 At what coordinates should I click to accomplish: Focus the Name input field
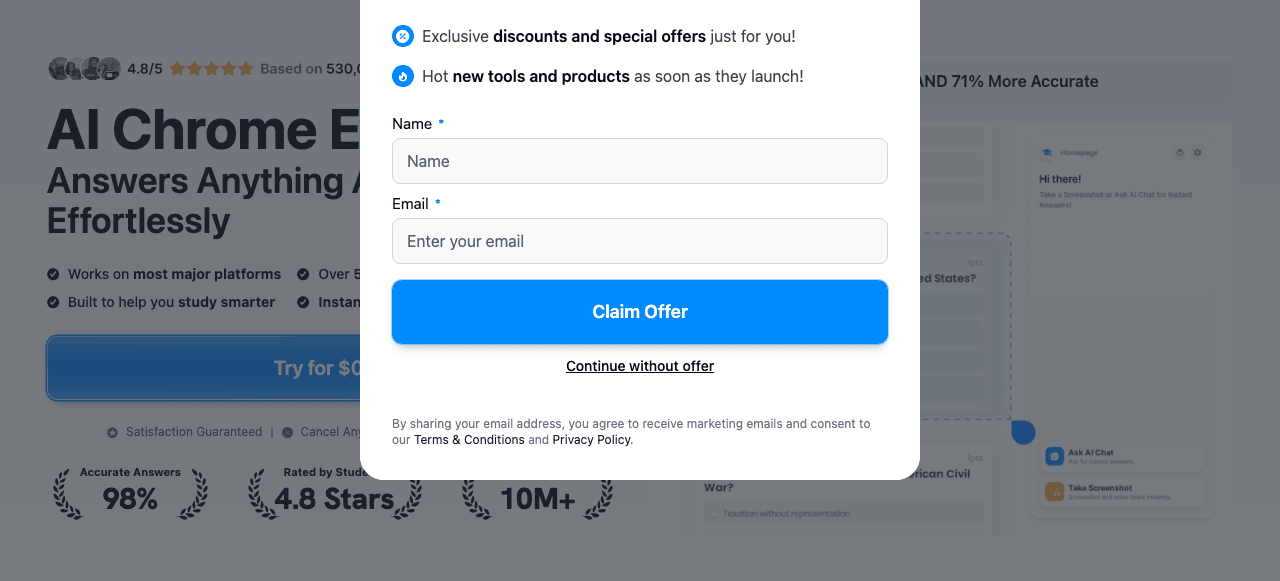(640, 161)
